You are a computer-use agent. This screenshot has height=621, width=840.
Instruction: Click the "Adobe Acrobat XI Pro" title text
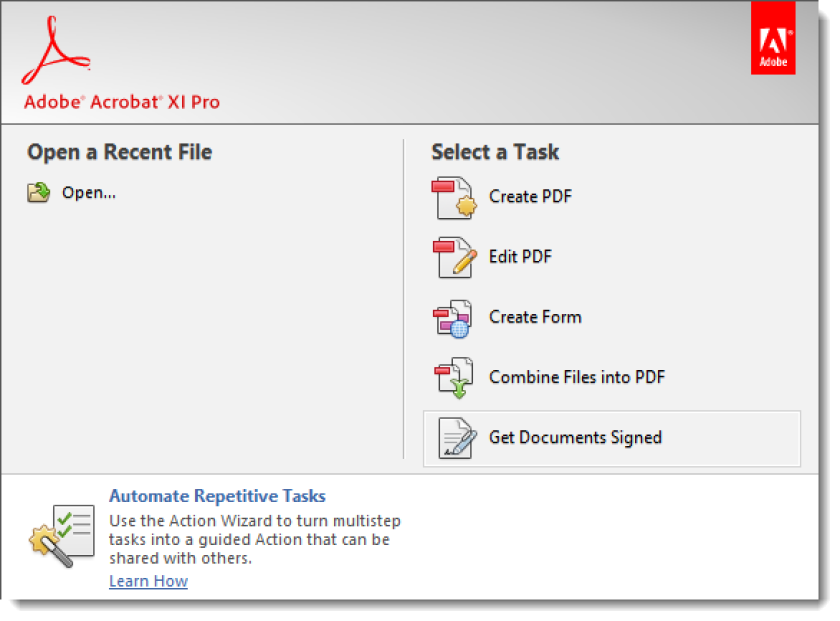pyautogui.click(x=122, y=102)
